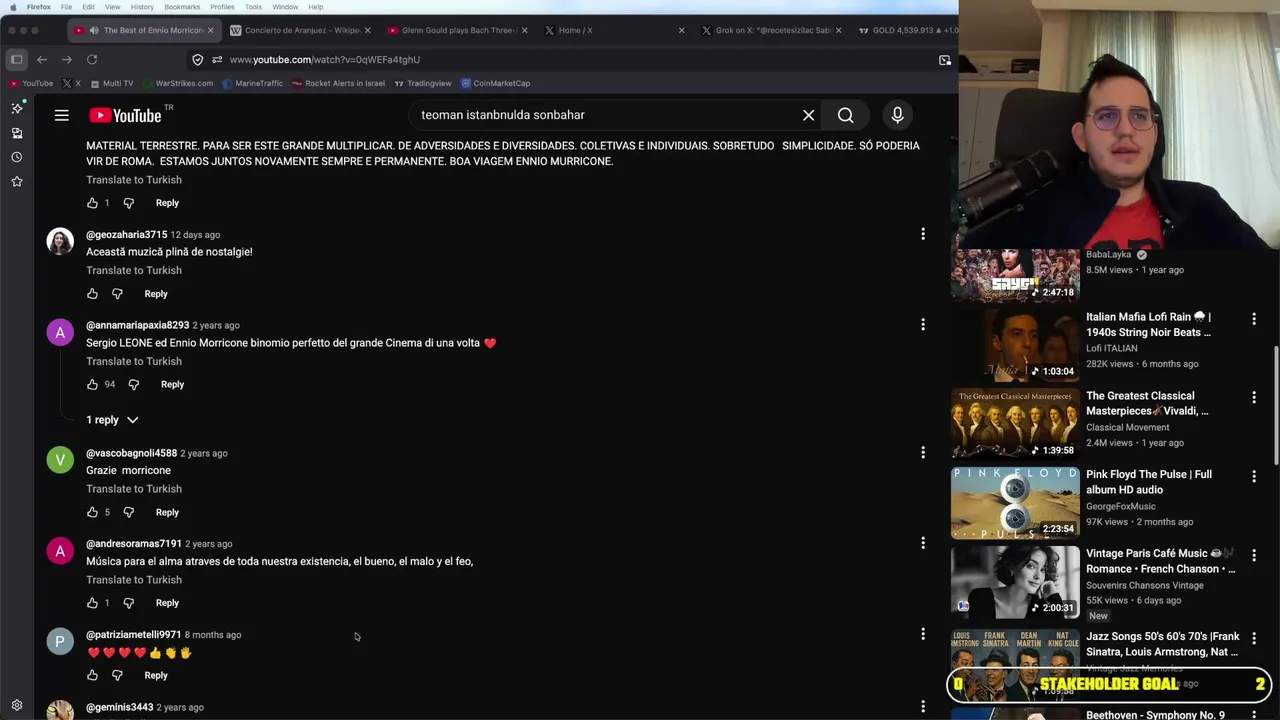Open options for @andresoramas7191 comment
This screenshot has height=720, width=1280.
click(923, 543)
